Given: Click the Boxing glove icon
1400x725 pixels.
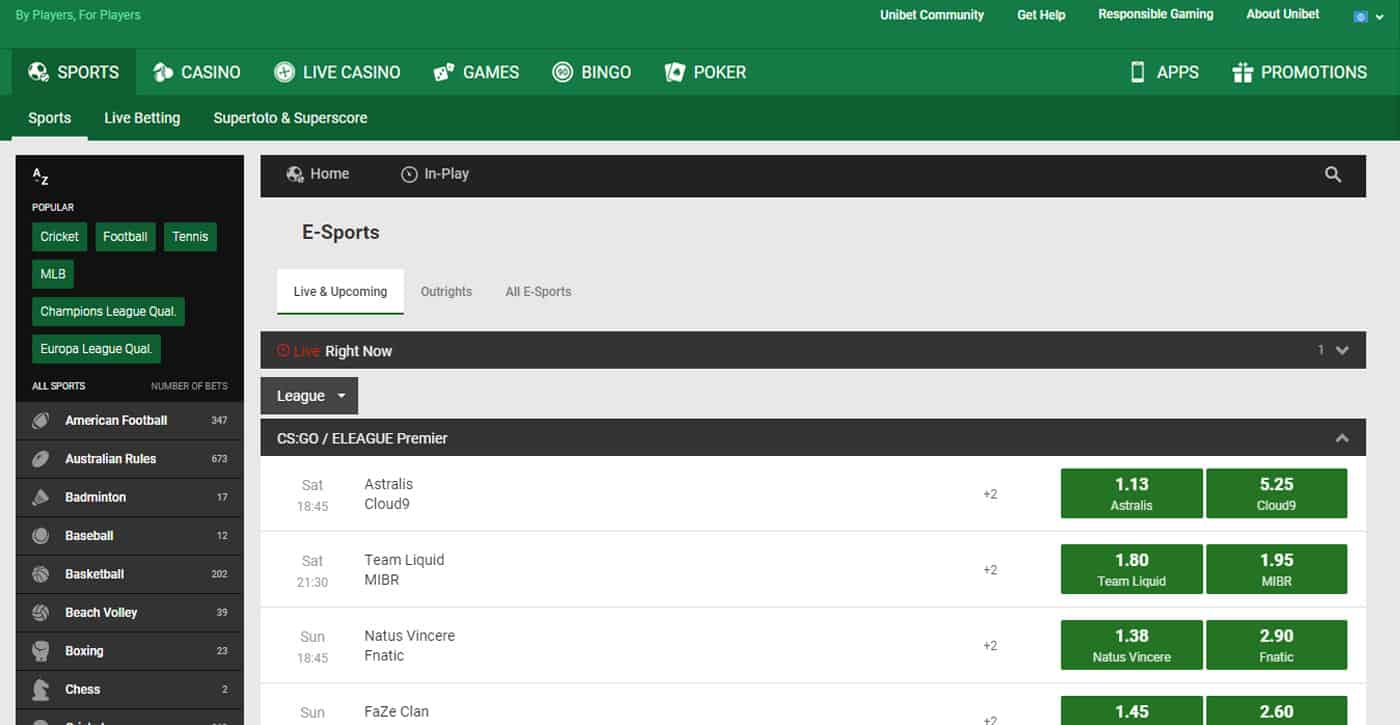Looking at the screenshot, I should [41, 651].
